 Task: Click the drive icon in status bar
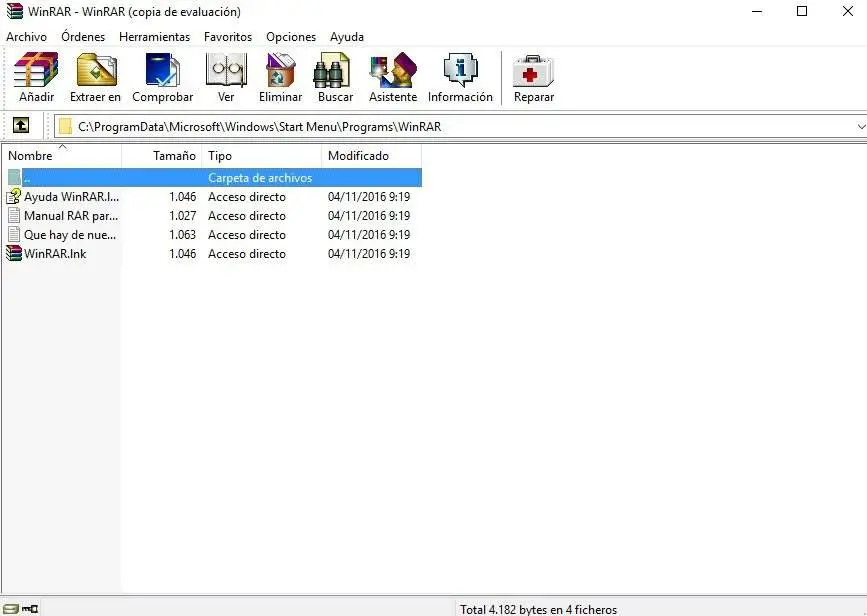pos(11,609)
